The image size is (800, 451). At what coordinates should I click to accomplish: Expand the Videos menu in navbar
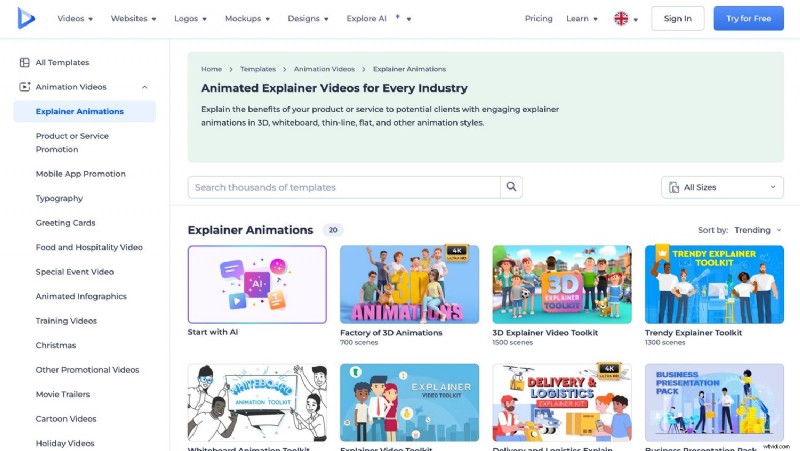pos(75,19)
